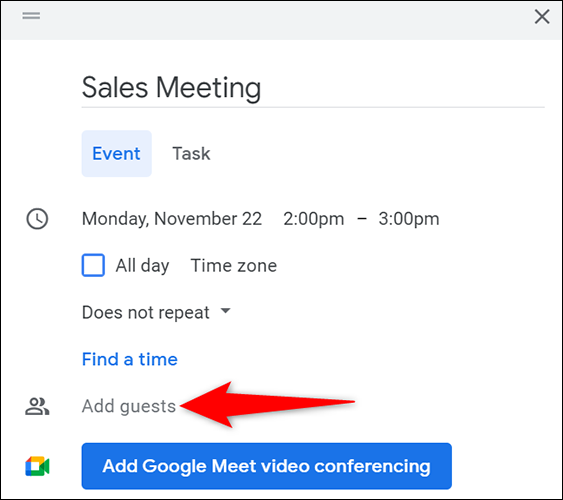Click the Google Meet camera icon

click(x=37, y=466)
